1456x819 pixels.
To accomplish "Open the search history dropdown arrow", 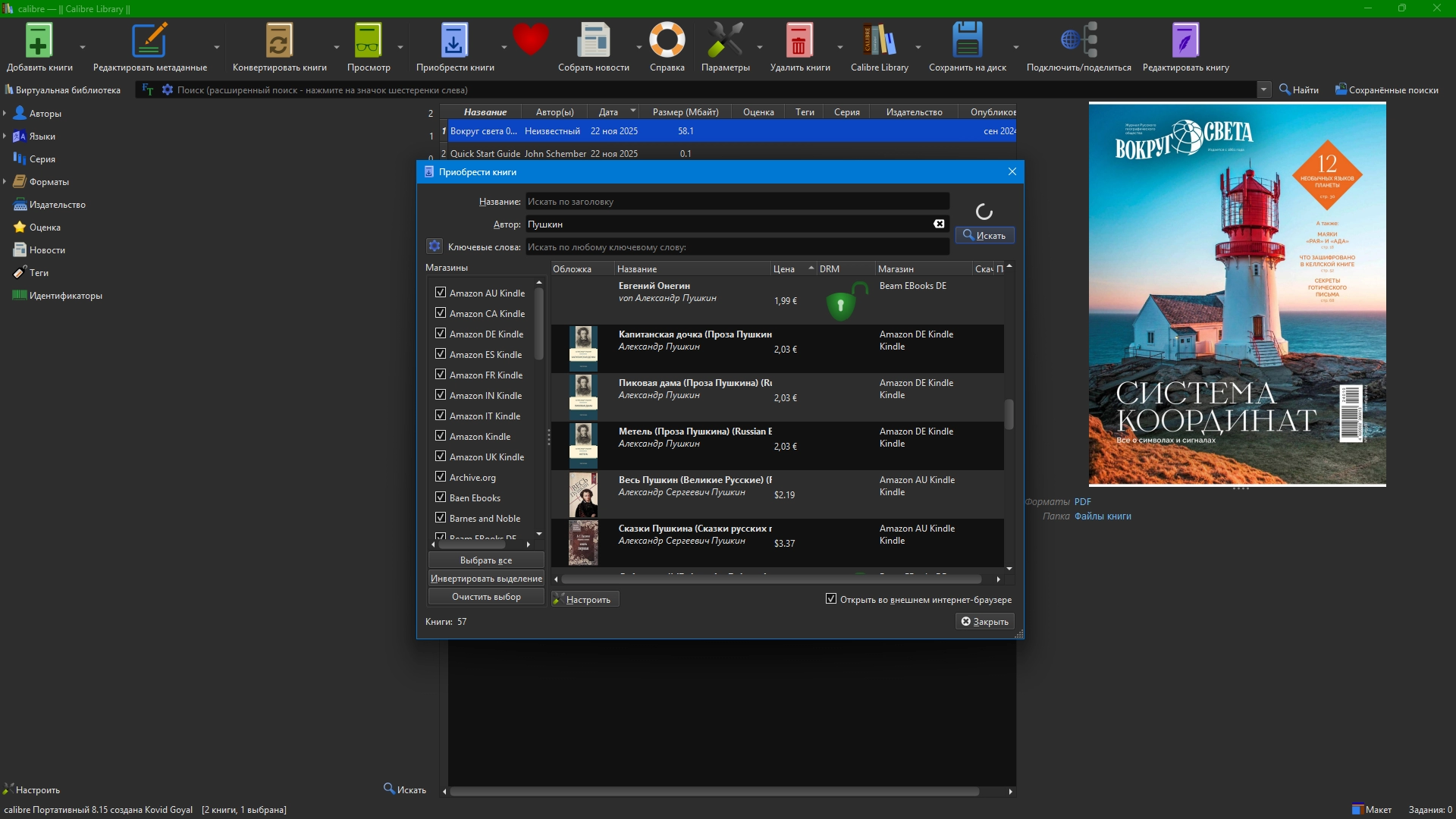I will (1263, 89).
